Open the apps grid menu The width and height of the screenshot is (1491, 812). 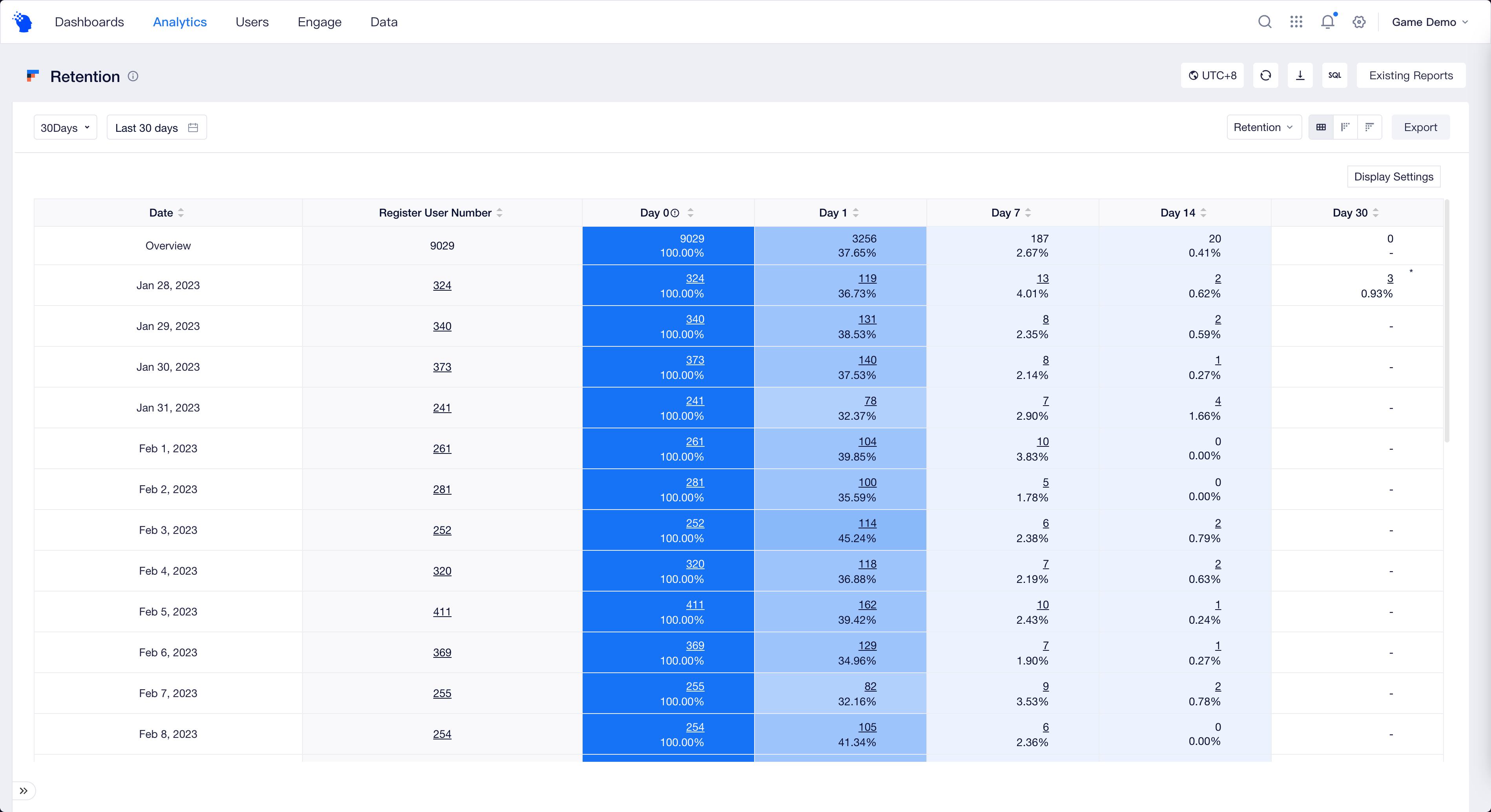tap(1296, 22)
